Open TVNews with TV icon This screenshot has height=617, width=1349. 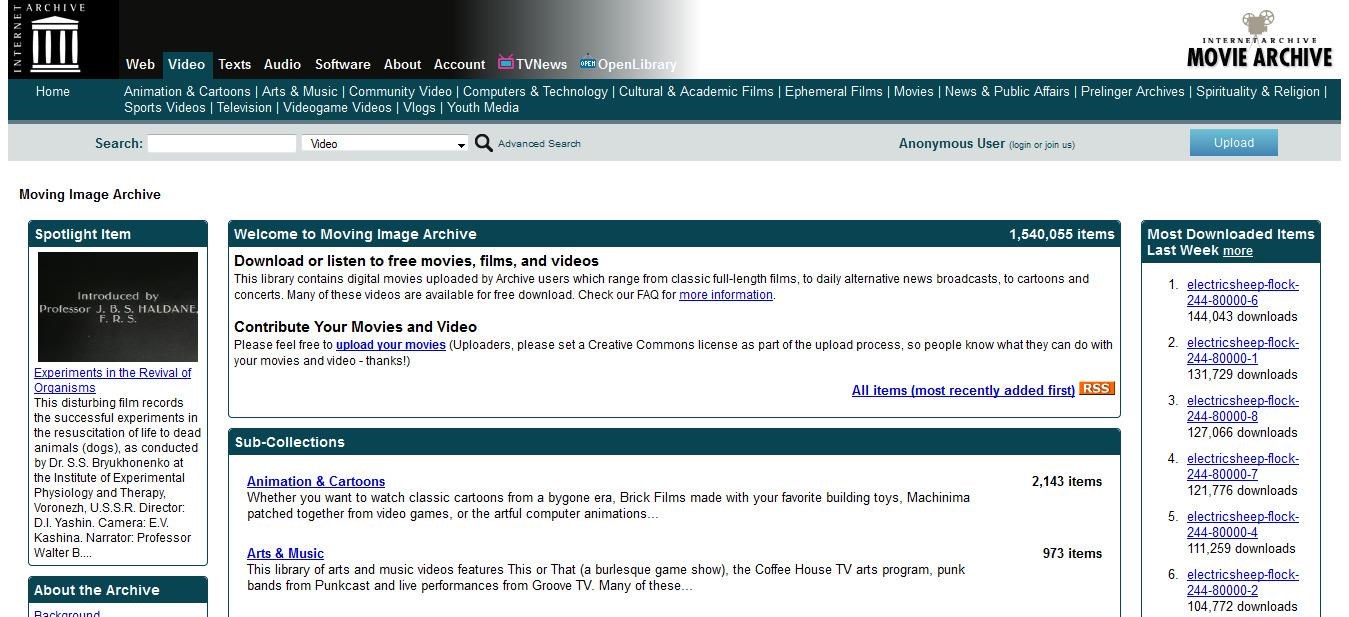pos(533,64)
